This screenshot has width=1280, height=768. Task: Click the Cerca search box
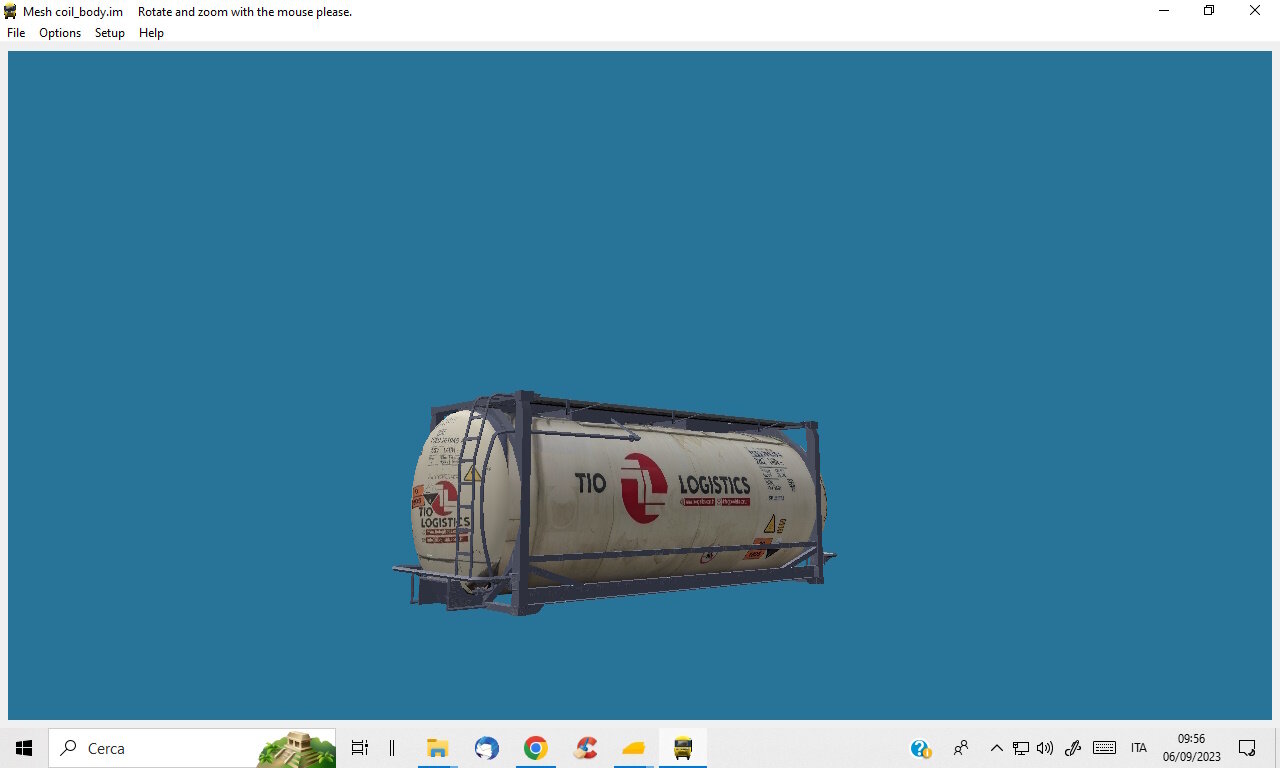pyautogui.click(x=192, y=748)
